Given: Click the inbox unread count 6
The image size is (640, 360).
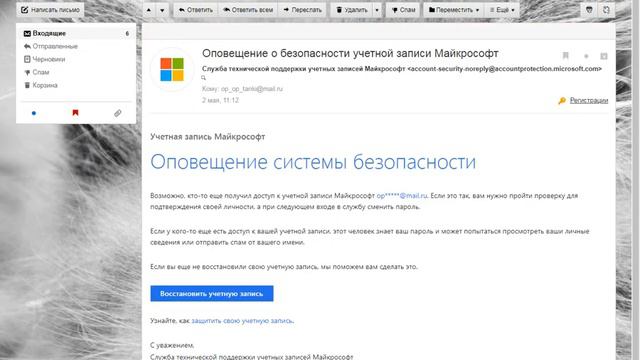Looking at the screenshot, I should tap(127, 33).
